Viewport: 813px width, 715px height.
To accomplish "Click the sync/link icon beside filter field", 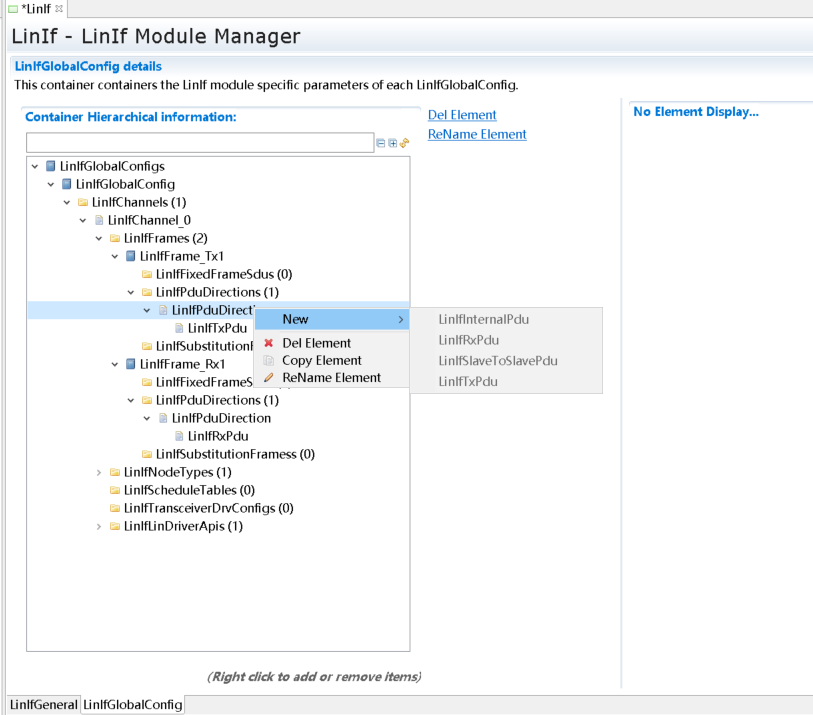I will point(405,144).
